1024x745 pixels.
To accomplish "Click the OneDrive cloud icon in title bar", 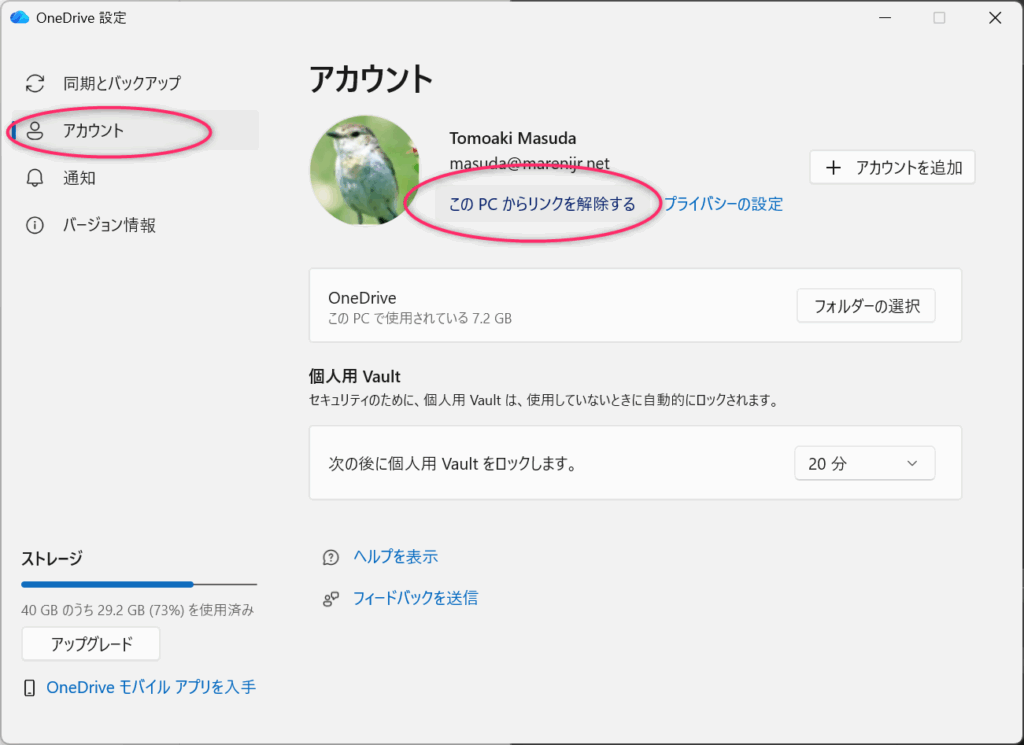I will [19, 18].
